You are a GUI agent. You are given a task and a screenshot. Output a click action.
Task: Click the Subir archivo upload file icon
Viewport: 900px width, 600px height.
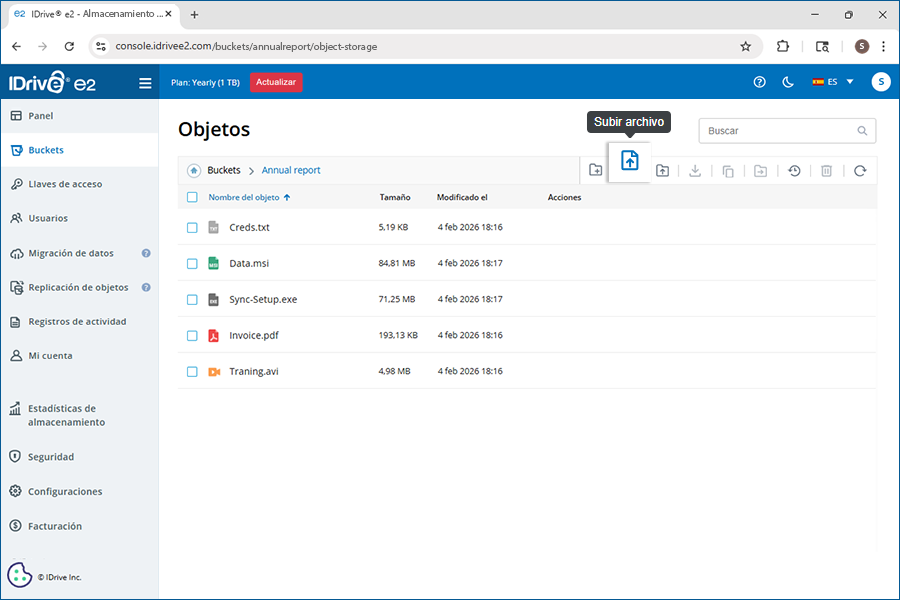(629, 160)
